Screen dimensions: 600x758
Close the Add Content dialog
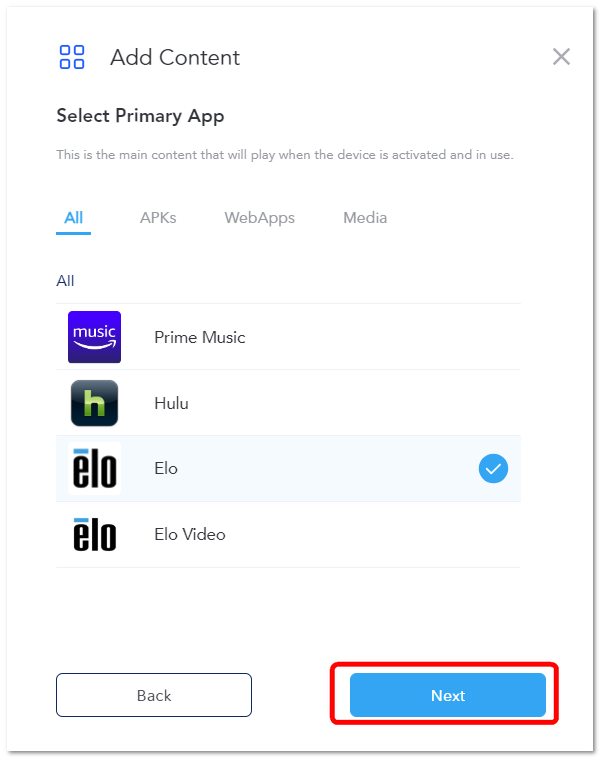tap(561, 57)
